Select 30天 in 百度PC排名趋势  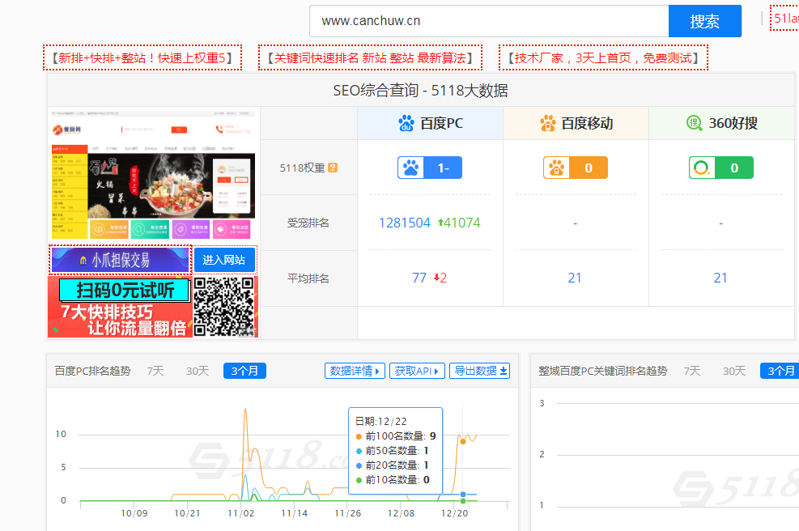197,371
